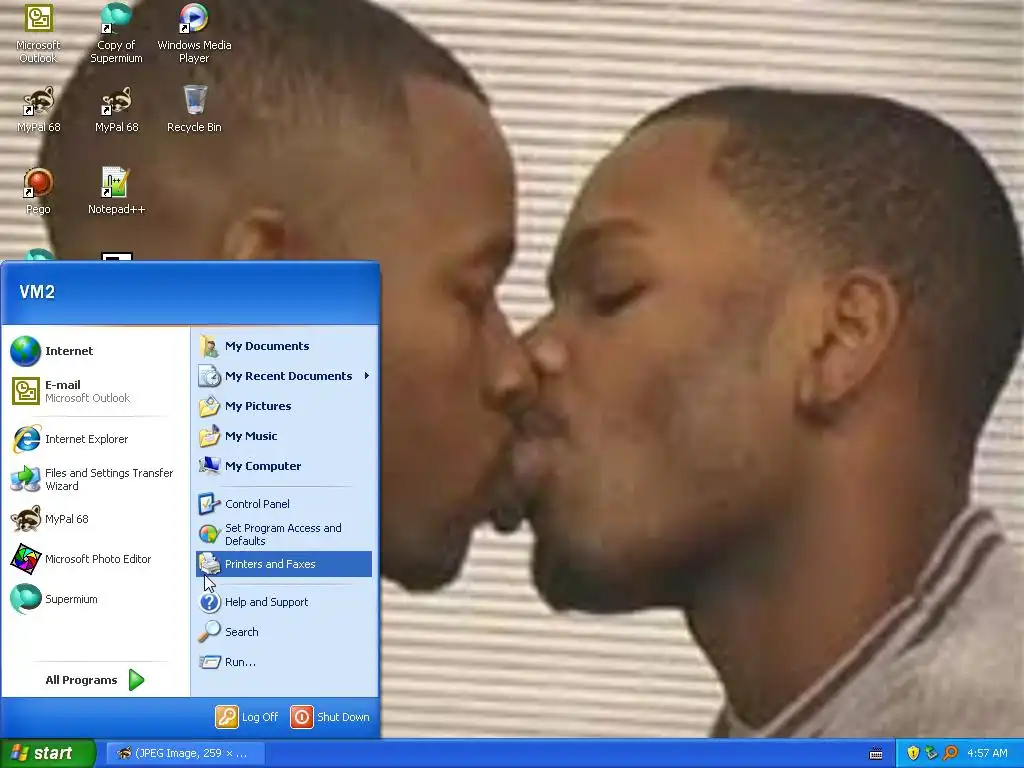The width and height of the screenshot is (1024, 768).
Task: Open the Copy of Supermium desktop icon
Action: (116, 33)
